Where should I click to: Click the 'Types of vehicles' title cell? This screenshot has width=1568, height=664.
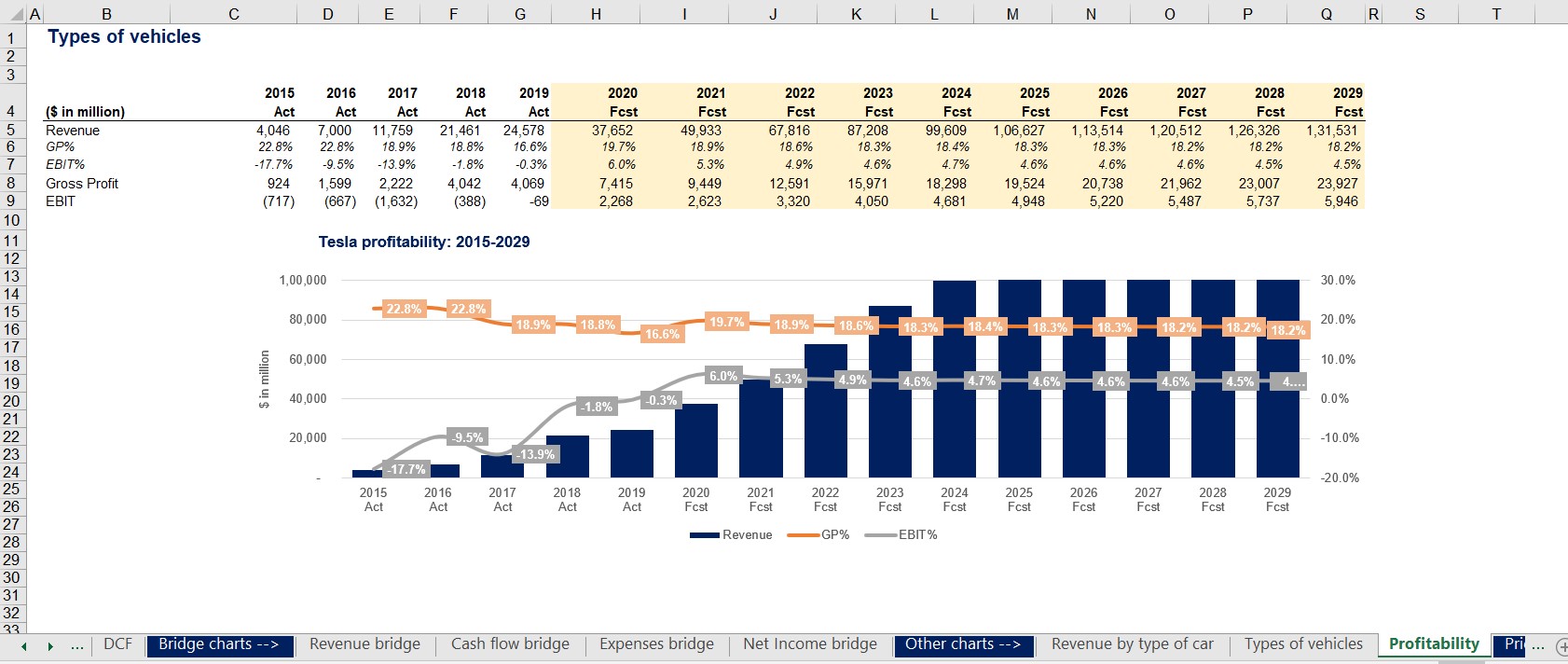click(124, 36)
